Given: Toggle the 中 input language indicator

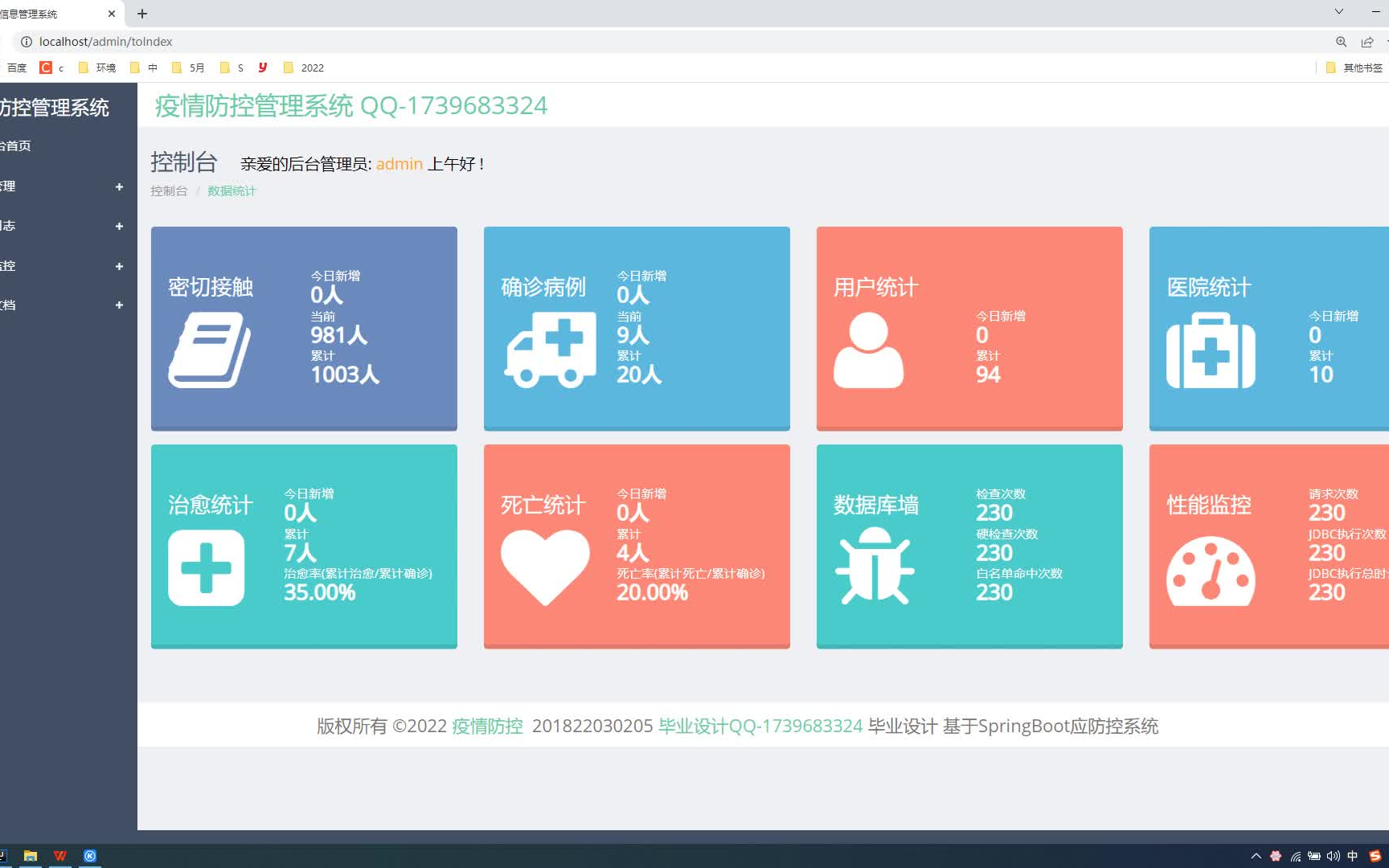Looking at the screenshot, I should click(x=1353, y=856).
